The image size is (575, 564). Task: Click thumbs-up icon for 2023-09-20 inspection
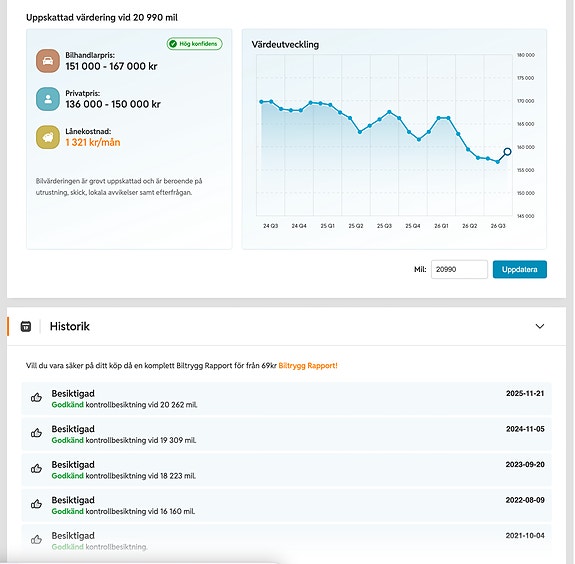click(36, 469)
